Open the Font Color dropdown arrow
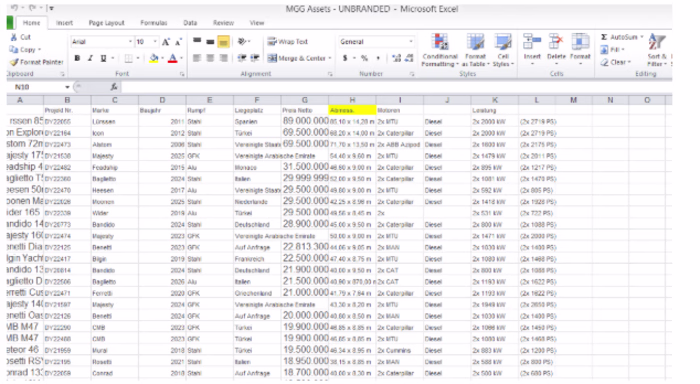This screenshot has height=384, width=700. click(x=181, y=58)
